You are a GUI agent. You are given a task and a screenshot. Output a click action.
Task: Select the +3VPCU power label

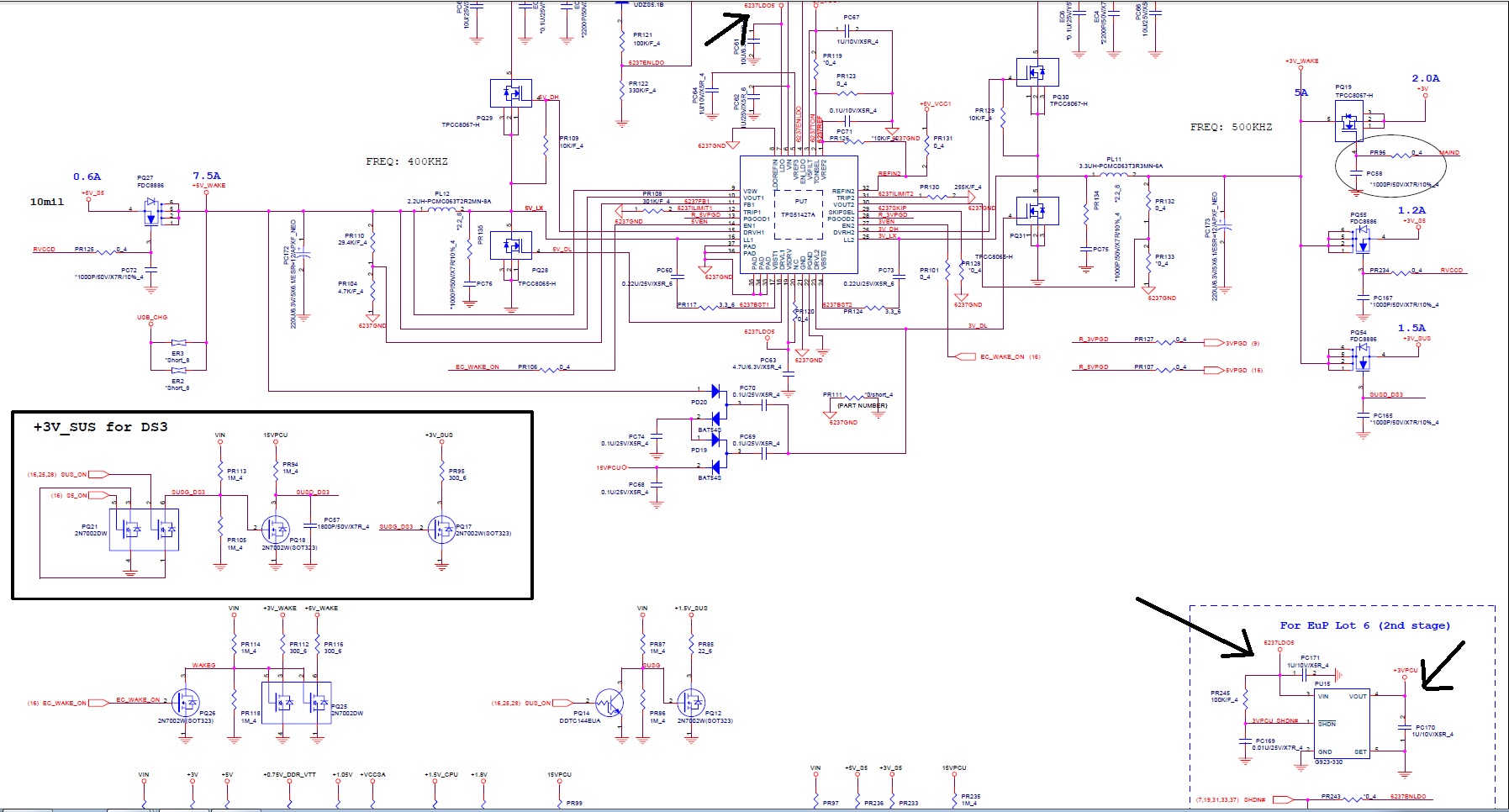tap(1406, 670)
